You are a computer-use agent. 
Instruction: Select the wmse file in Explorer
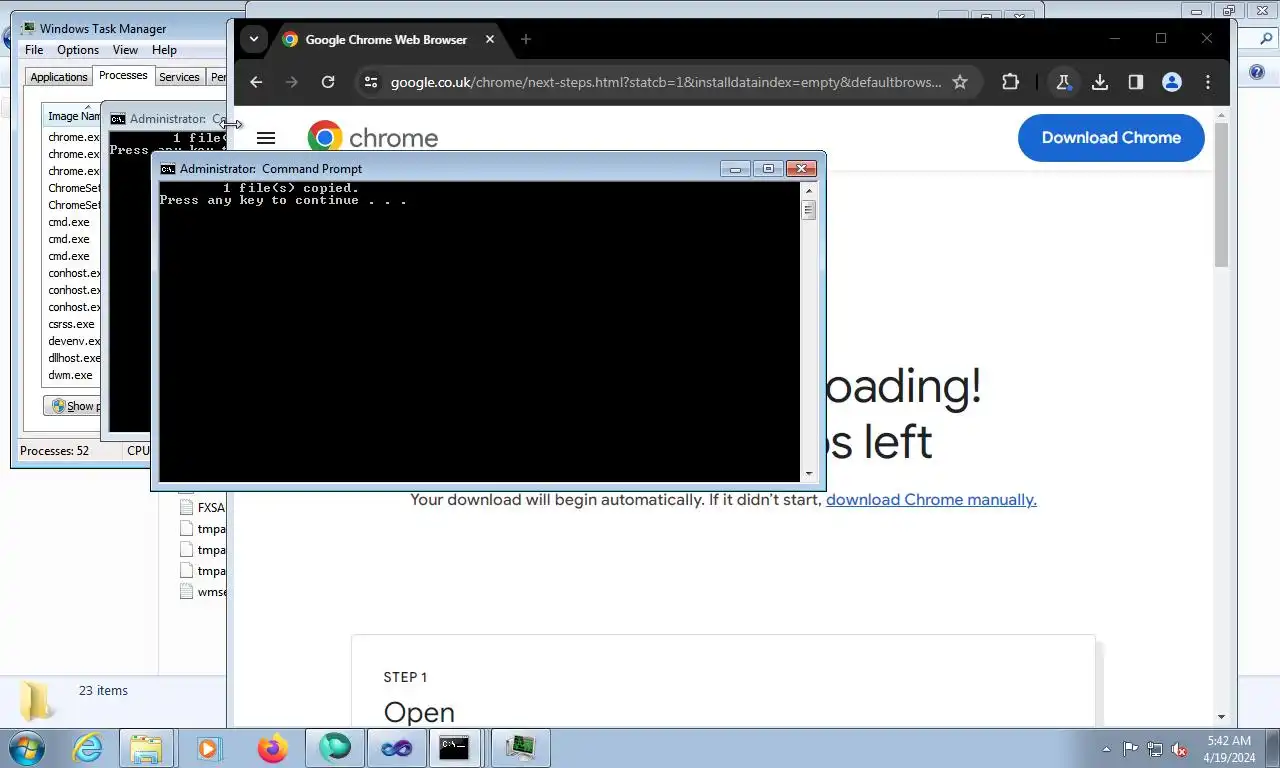(x=203, y=592)
